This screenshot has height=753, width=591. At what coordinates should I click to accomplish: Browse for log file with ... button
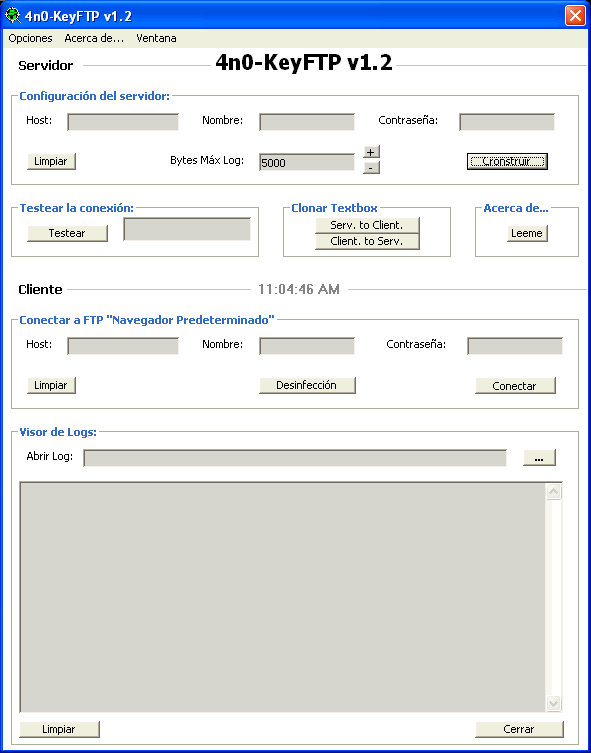[539, 458]
